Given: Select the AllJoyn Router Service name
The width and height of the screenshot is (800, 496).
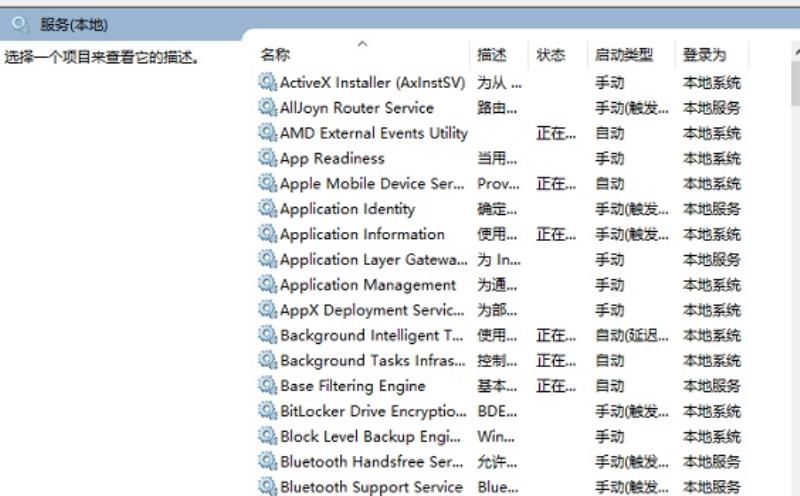Looking at the screenshot, I should (x=357, y=108).
